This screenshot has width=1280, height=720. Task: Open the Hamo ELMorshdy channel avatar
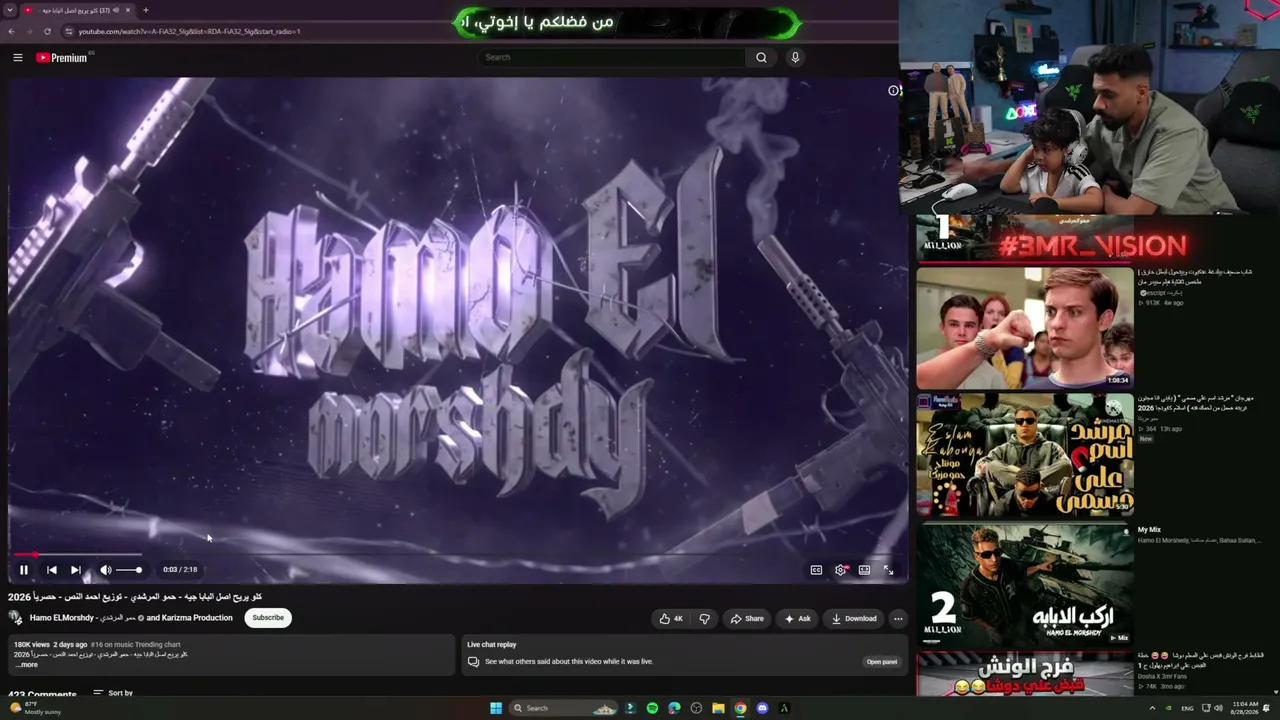coord(16,618)
